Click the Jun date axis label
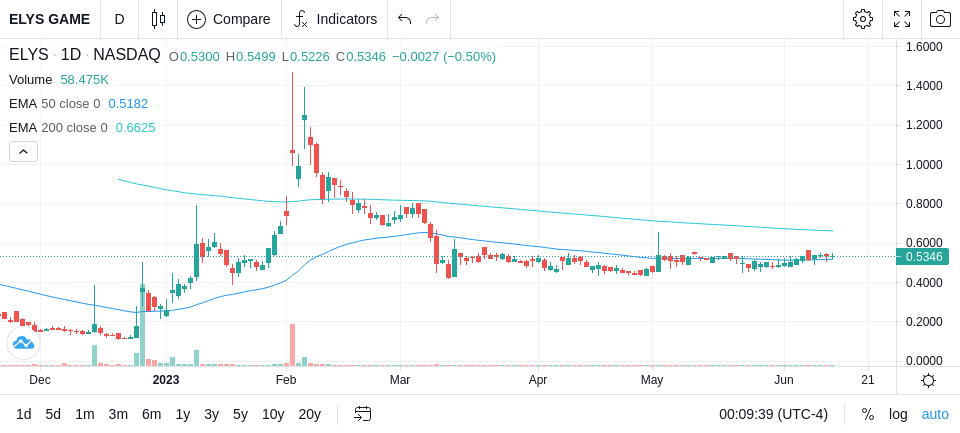This screenshot has height=433, width=960. point(784,380)
